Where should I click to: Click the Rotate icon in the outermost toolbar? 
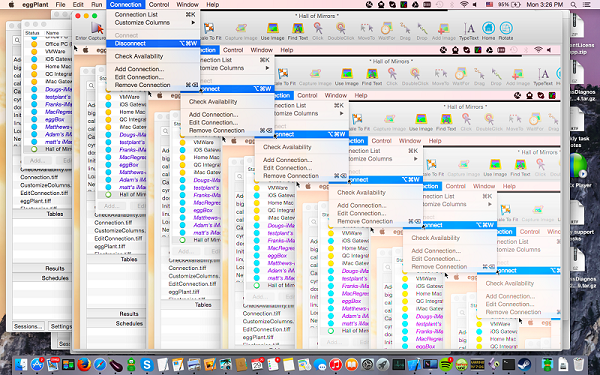coord(506,31)
